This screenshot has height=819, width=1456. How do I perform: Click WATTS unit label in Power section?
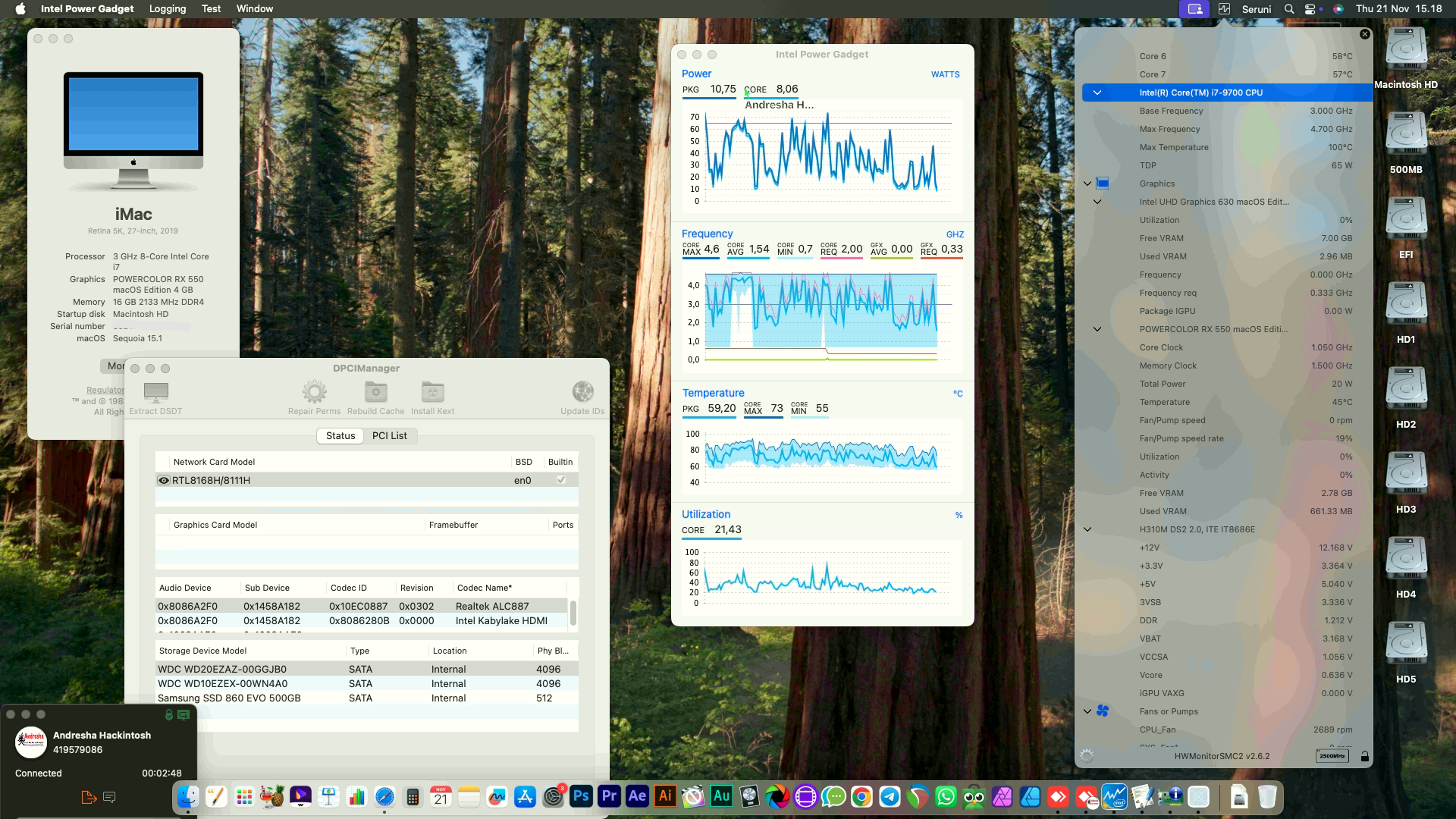pos(945,74)
